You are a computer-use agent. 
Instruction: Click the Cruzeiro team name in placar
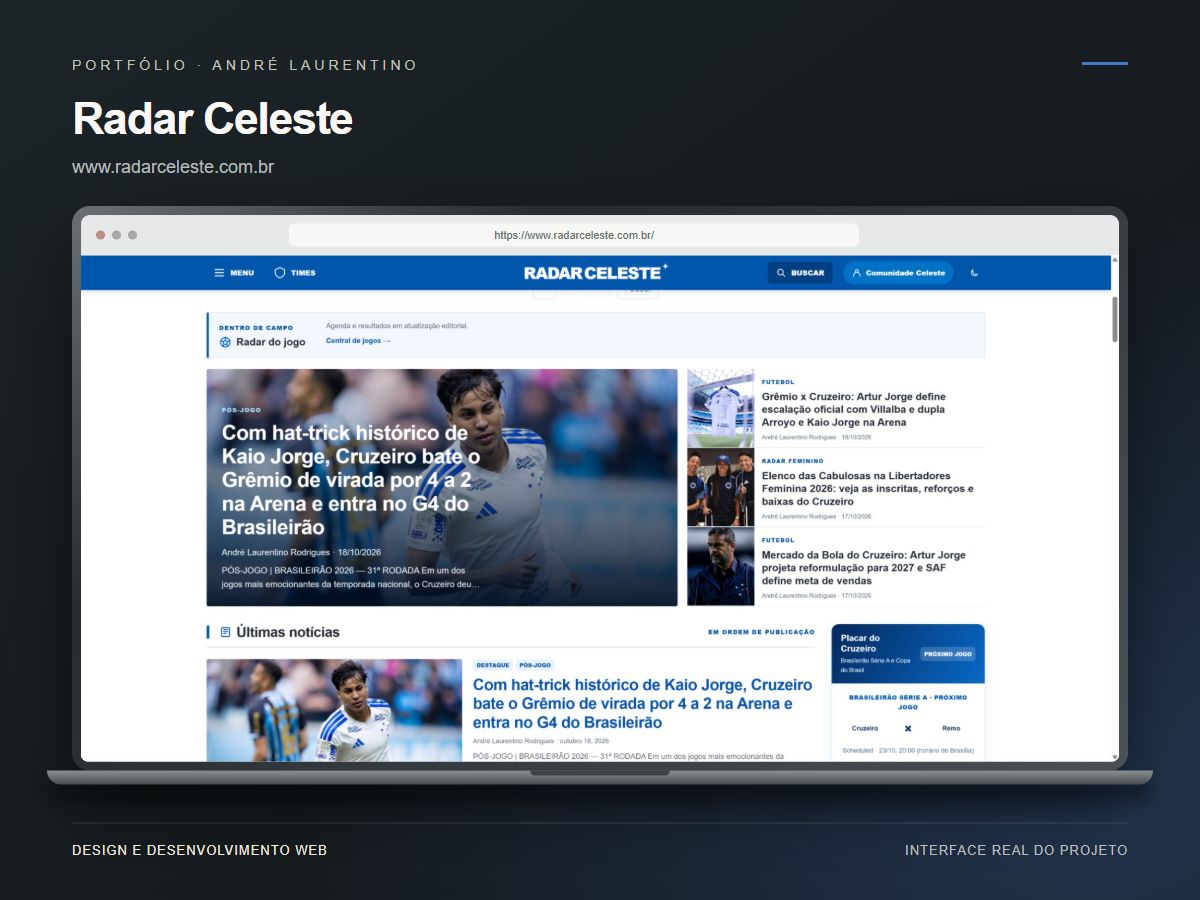[x=865, y=728]
